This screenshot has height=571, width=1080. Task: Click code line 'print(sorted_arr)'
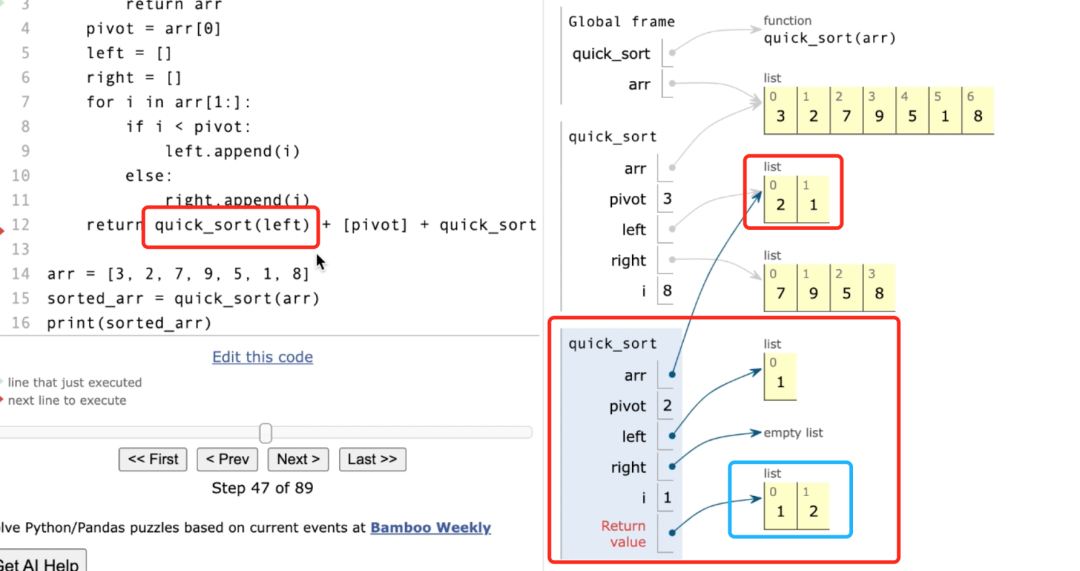coord(129,323)
